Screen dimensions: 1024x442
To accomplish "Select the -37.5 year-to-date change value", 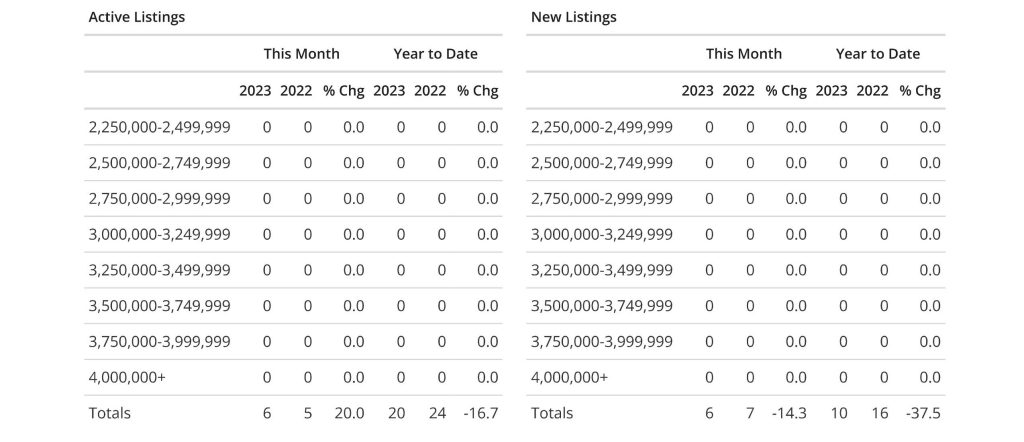I will coord(923,413).
